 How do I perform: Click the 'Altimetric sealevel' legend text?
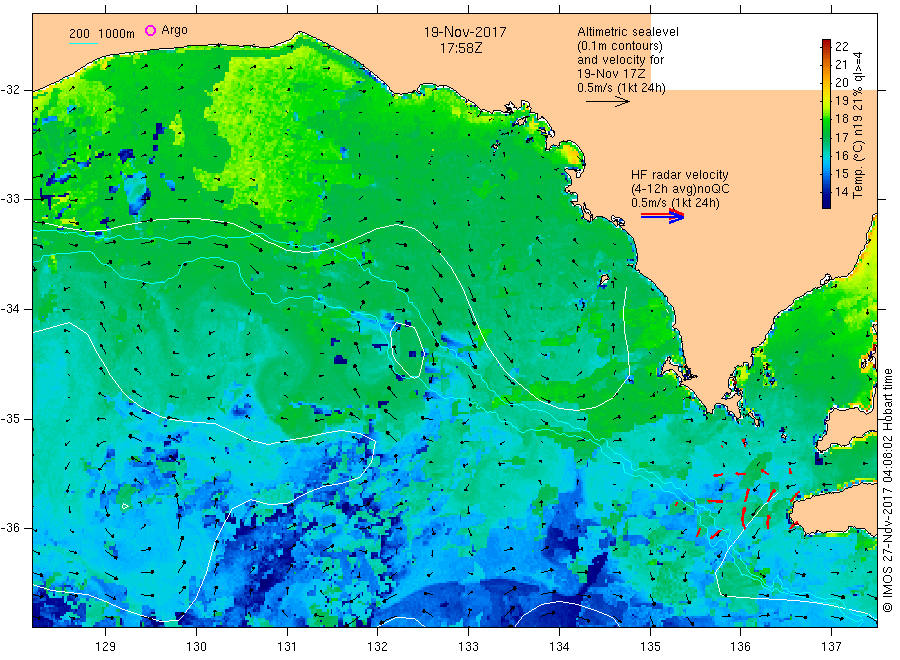pyautogui.click(x=628, y=32)
